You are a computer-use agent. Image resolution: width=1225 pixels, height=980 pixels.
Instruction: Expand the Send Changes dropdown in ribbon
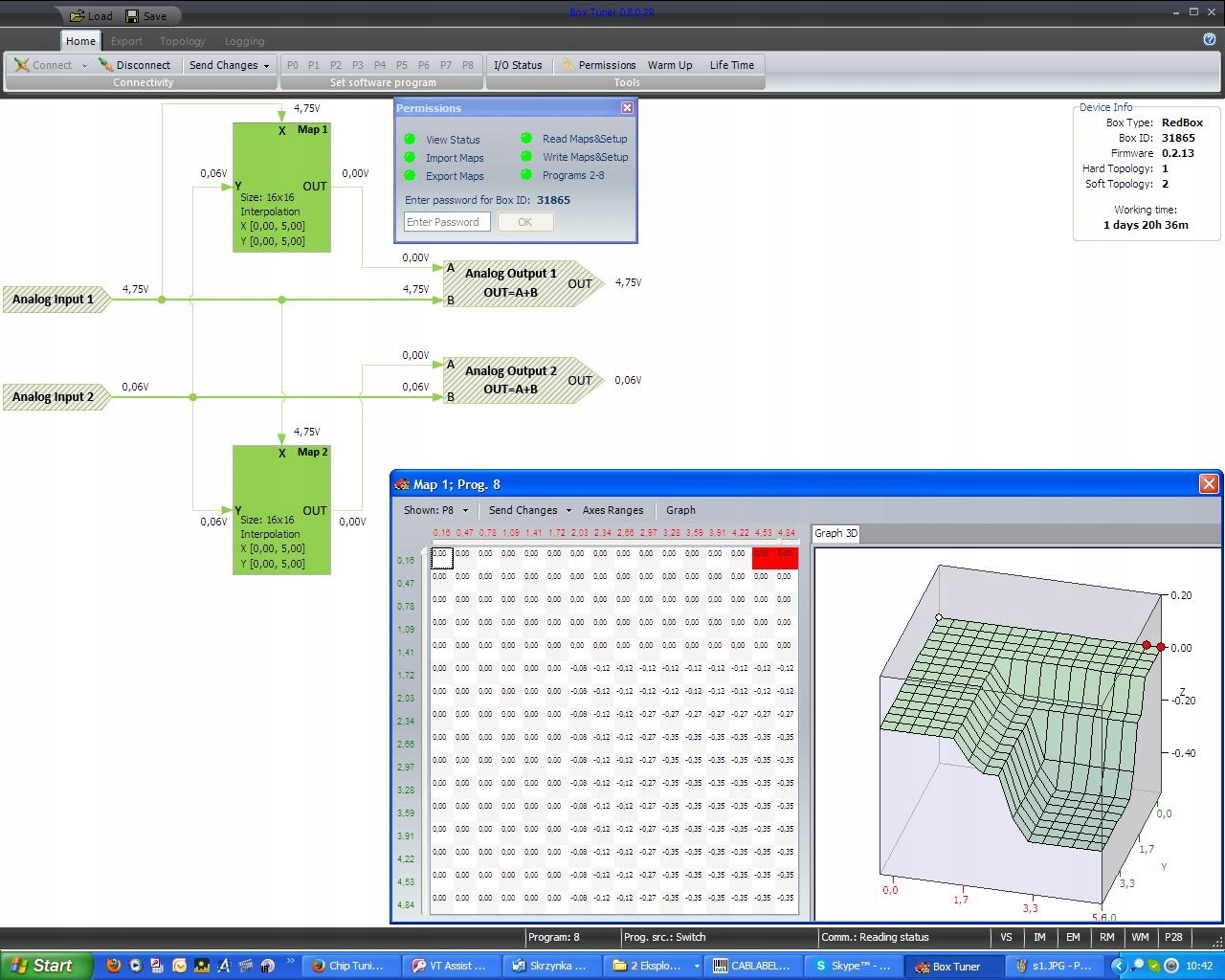click(266, 66)
